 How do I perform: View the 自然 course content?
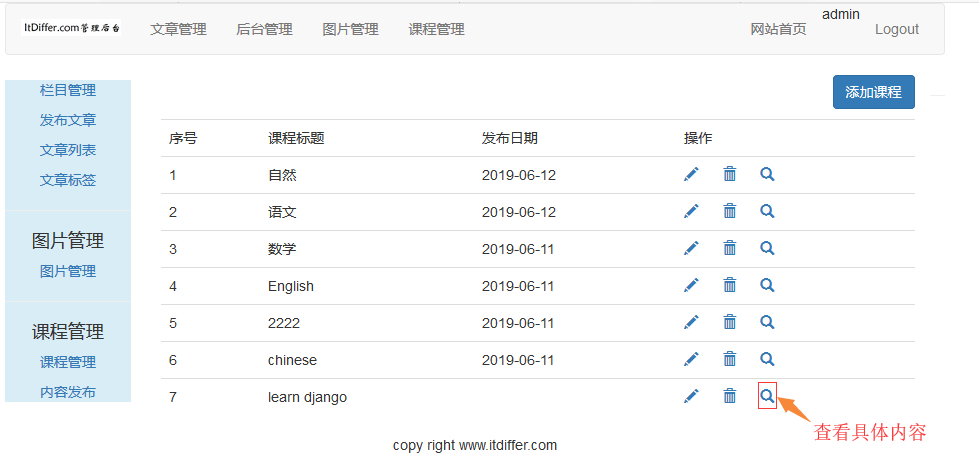(767, 174)
